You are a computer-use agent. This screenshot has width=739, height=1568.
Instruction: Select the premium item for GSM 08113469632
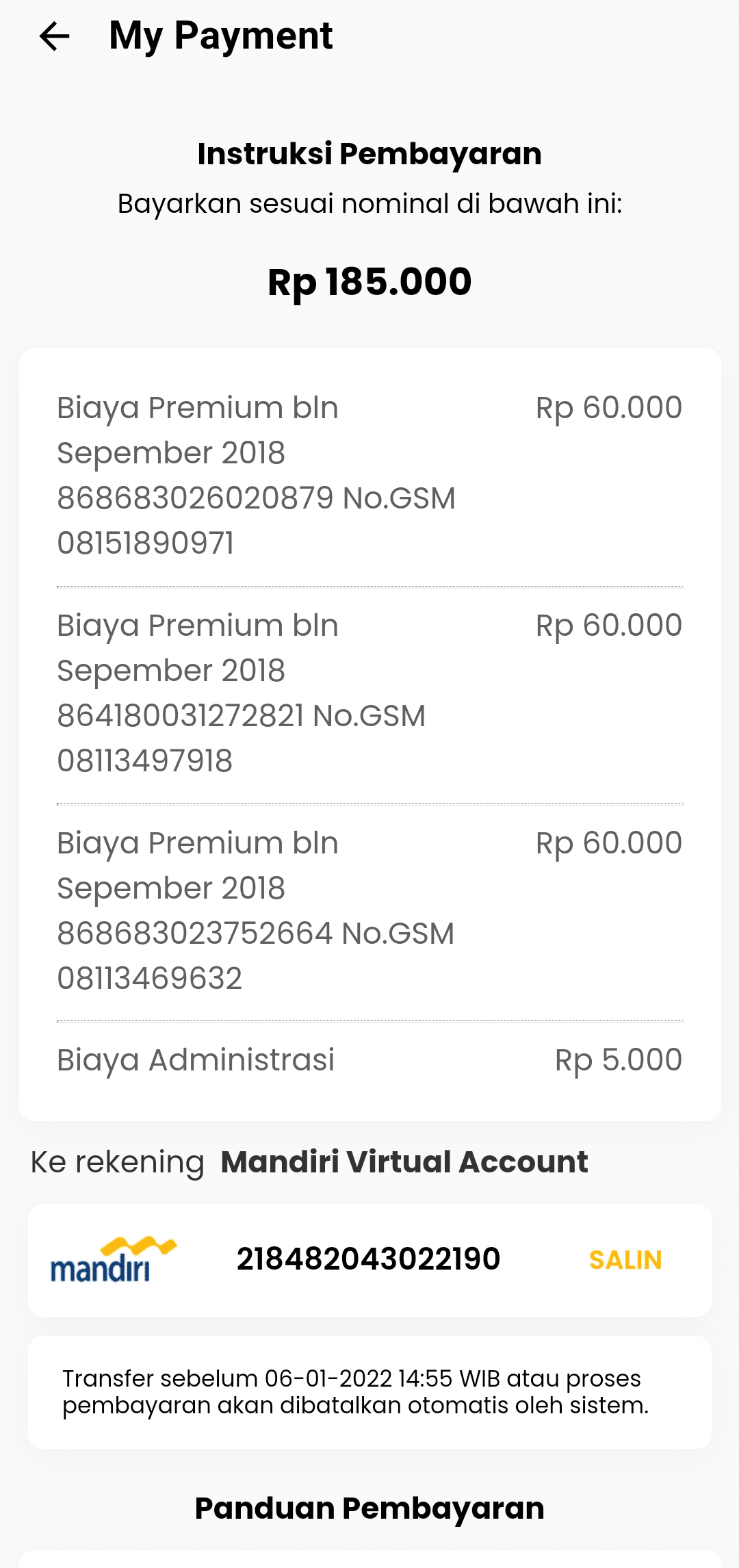click(255, 910)
